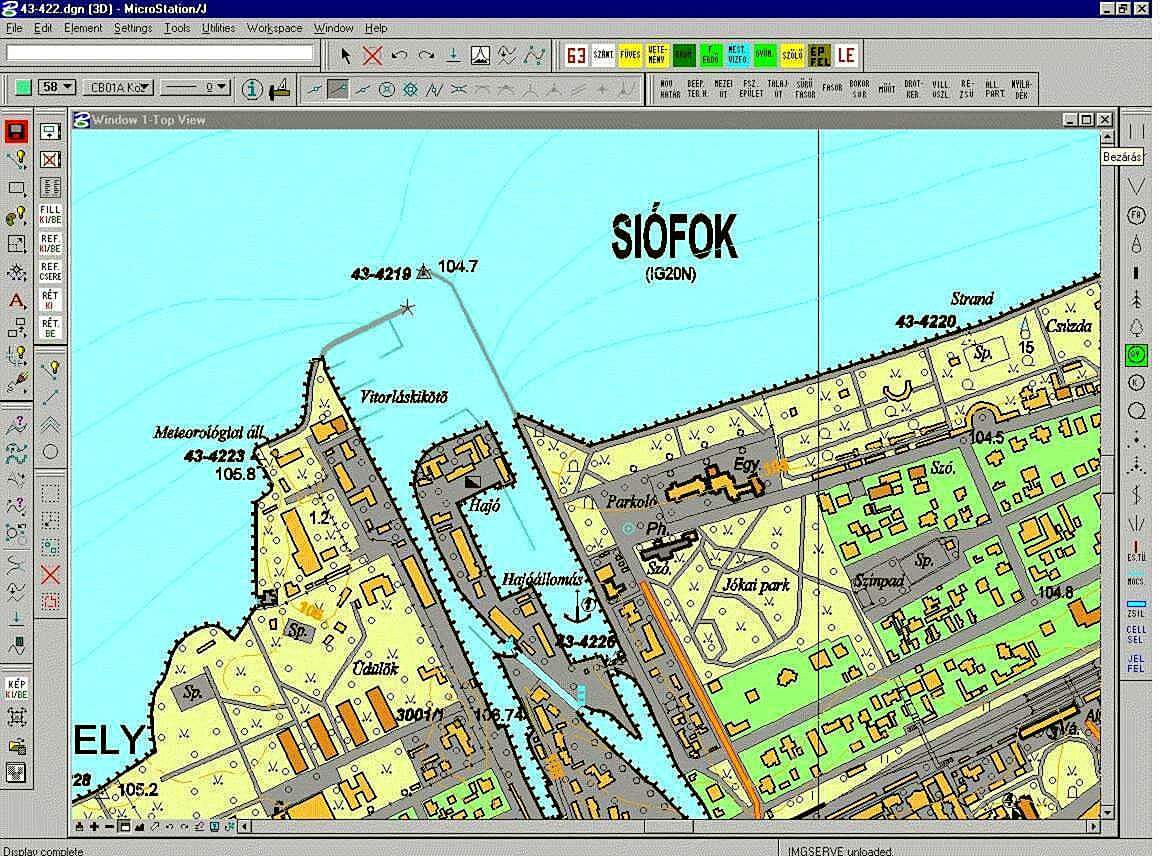
Task: Select the red letter A text tool
Action: click(x=16, y=300)
